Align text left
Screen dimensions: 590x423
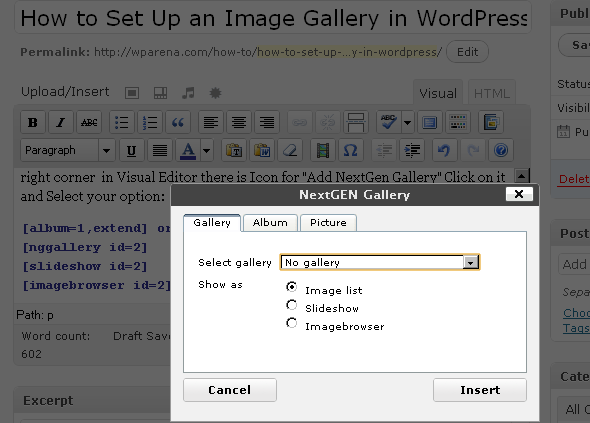coord(211,122)
